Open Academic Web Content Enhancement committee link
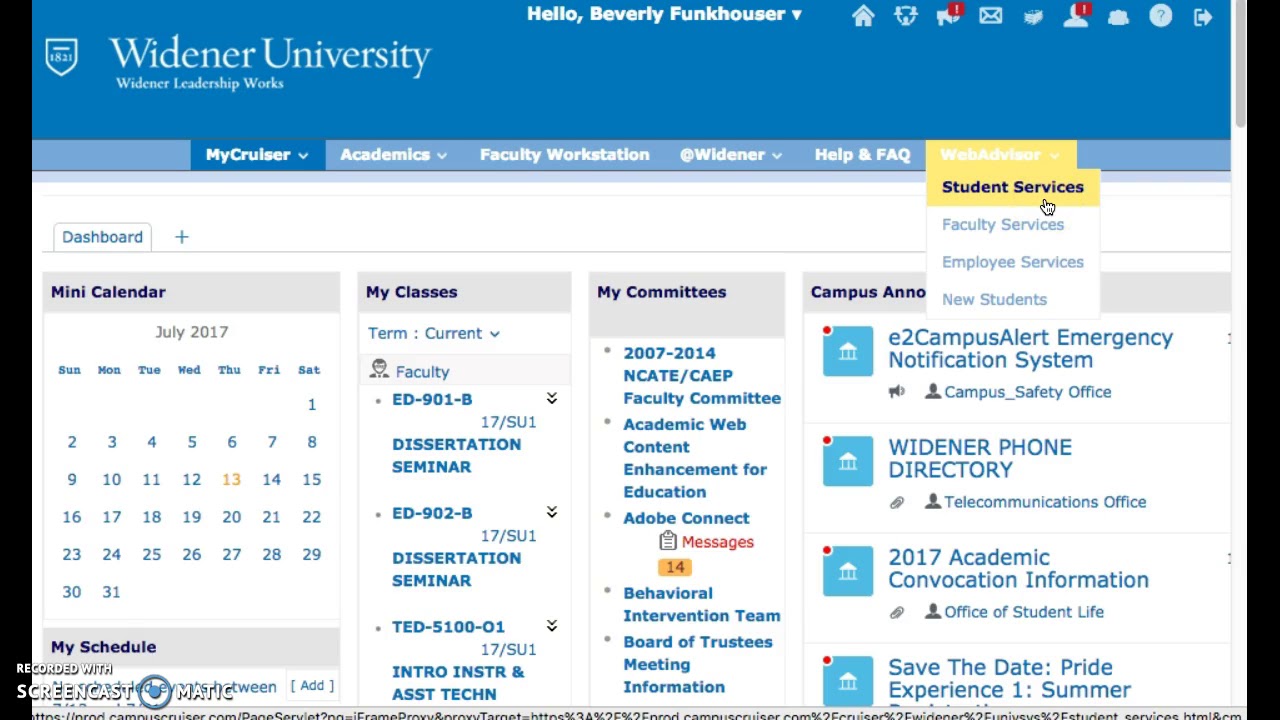This screenshot has width=1280, height=720. 695,458
